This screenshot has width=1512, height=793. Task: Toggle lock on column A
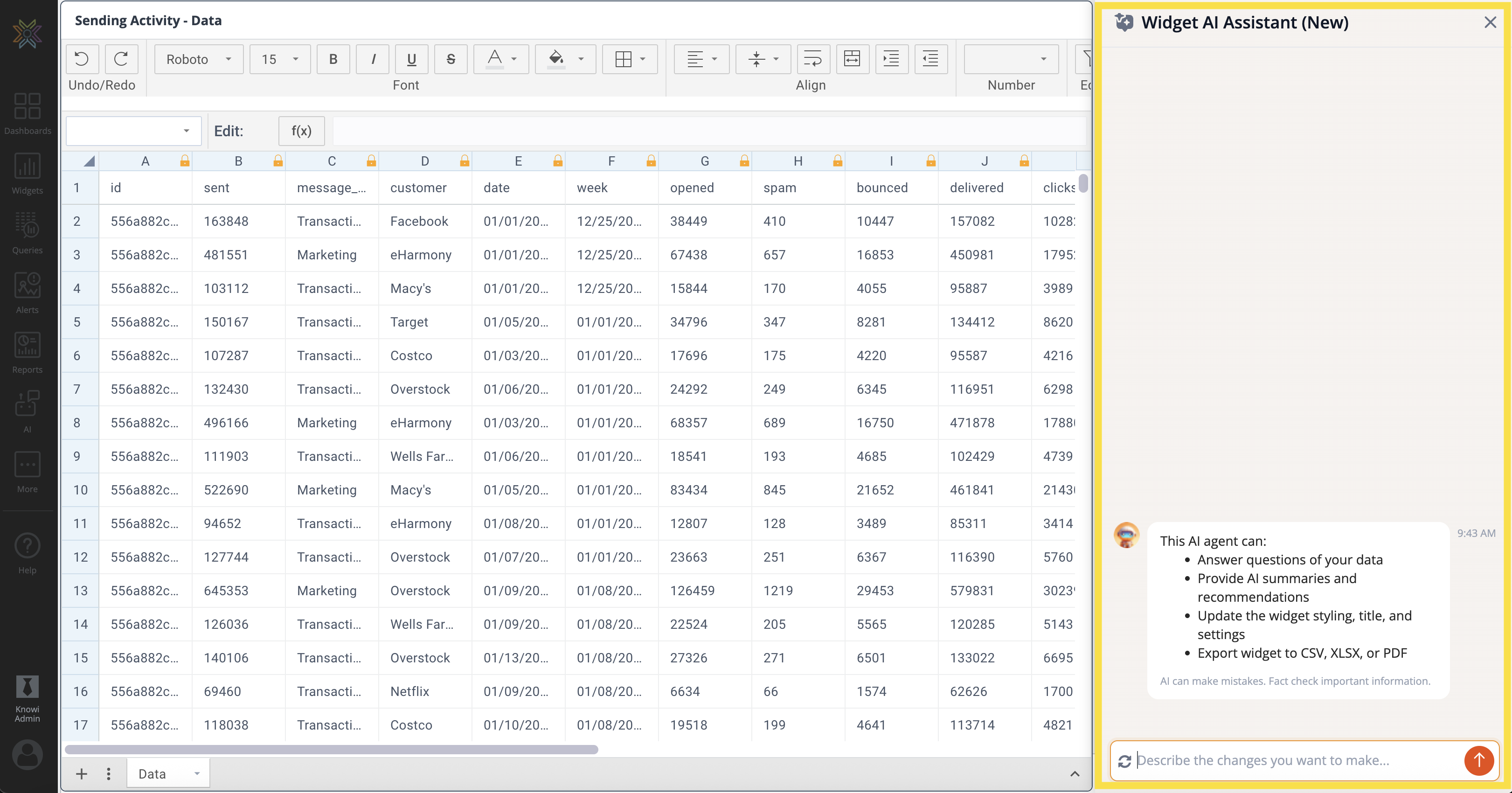185,161
